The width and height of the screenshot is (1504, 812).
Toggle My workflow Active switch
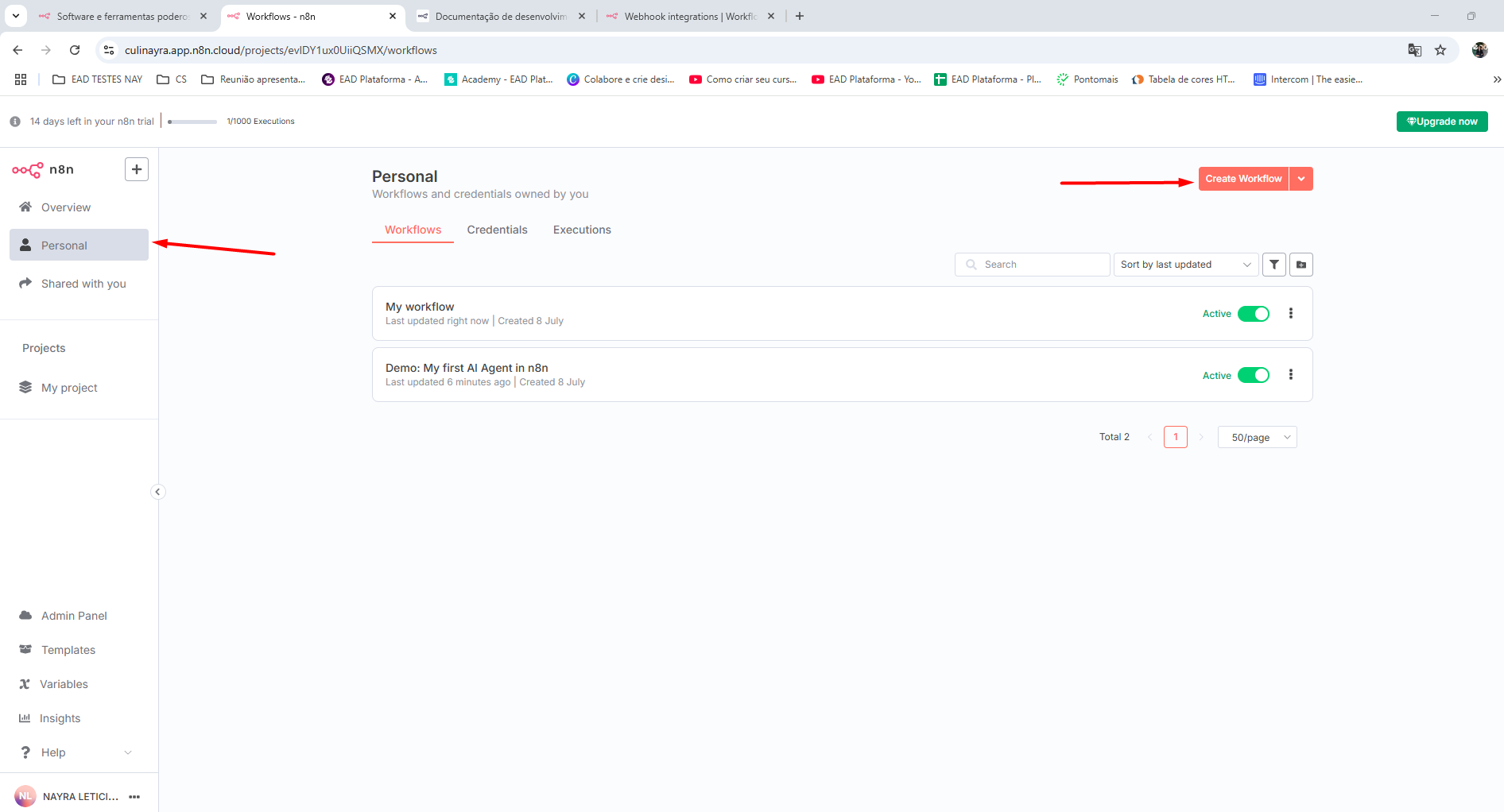tap(1254, 314)
